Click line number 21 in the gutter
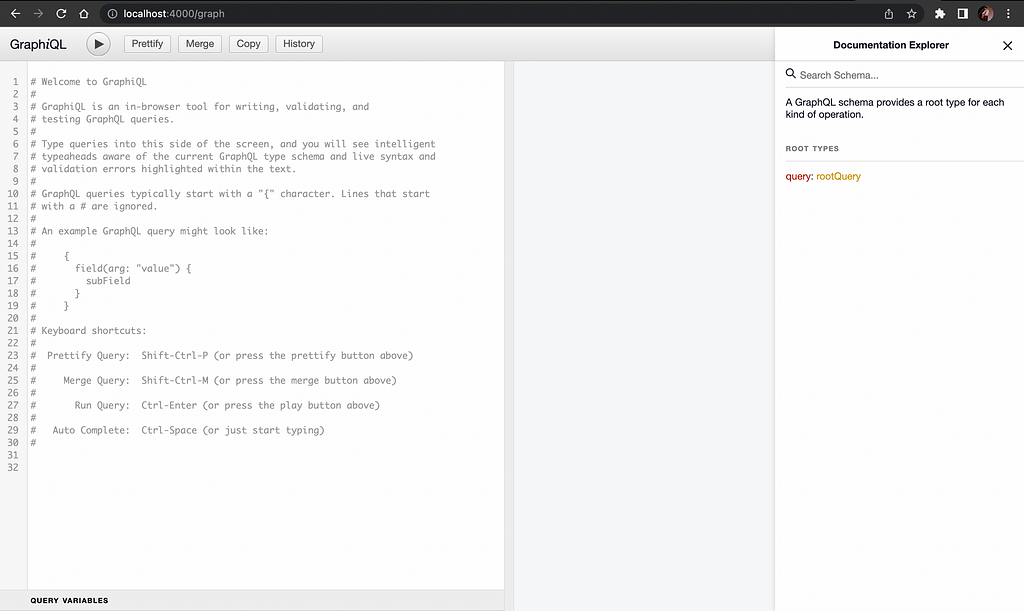Image resolution: width=1024 pixels, height=611 pixels. point(13,330)
